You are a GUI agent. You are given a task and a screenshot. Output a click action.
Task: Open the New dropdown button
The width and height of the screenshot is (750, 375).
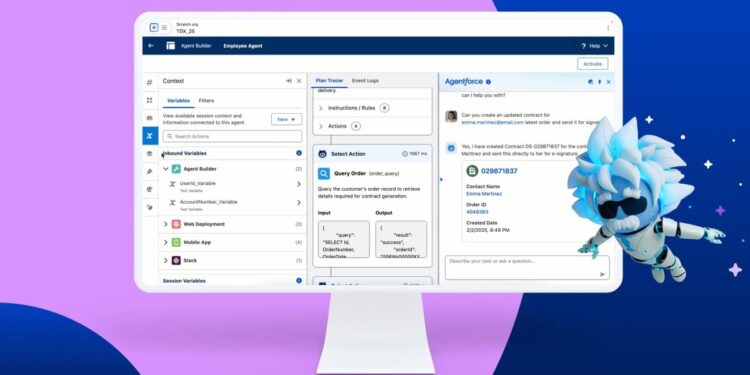point(286,119)
